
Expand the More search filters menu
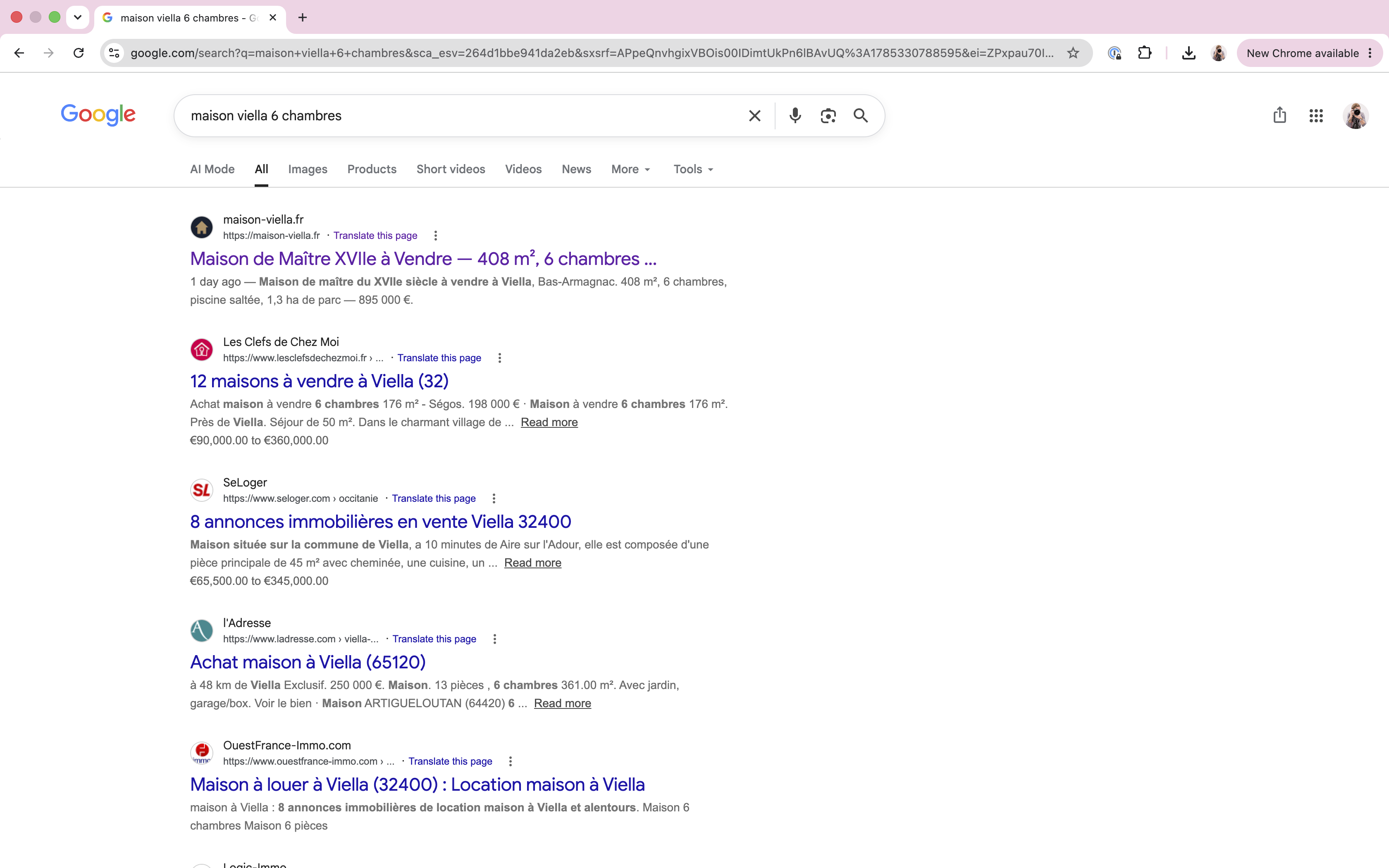pos(630,169)
